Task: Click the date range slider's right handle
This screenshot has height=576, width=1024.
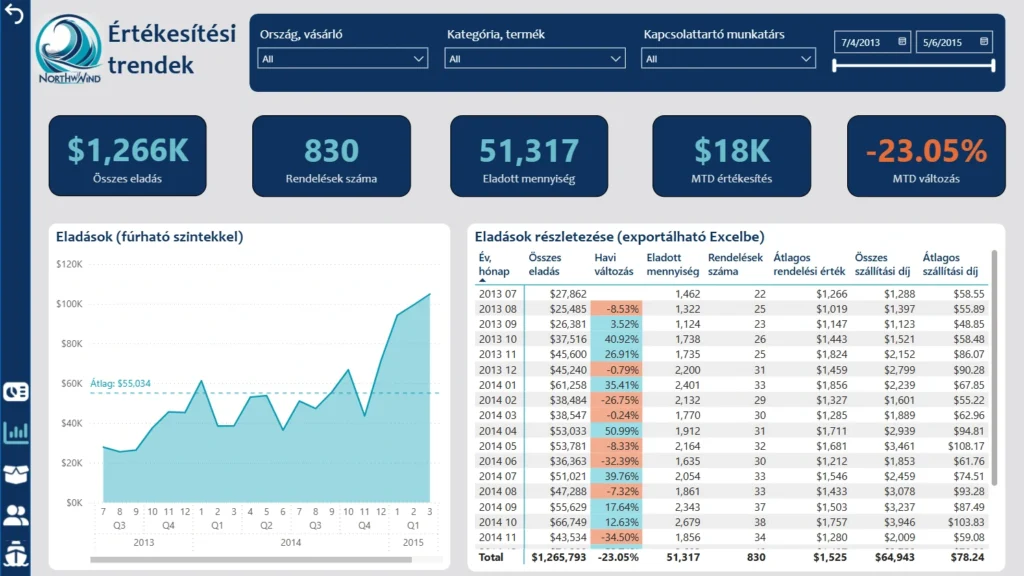Action: [993, 66]
